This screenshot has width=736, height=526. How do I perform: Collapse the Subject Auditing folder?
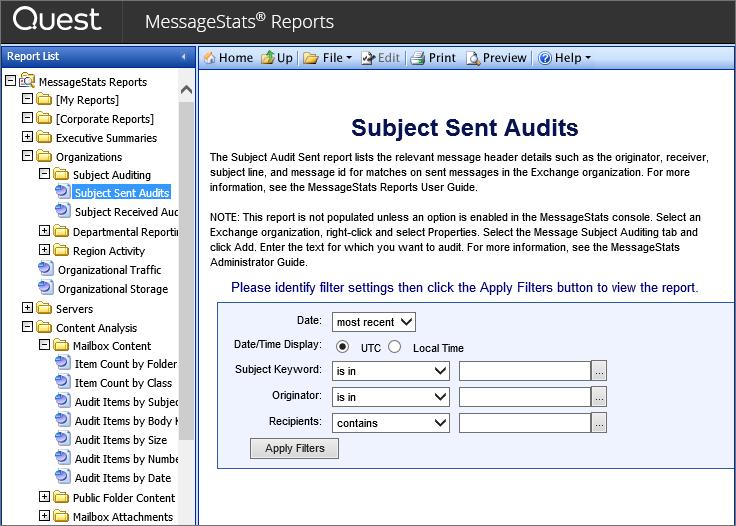[x=45, y=174]
